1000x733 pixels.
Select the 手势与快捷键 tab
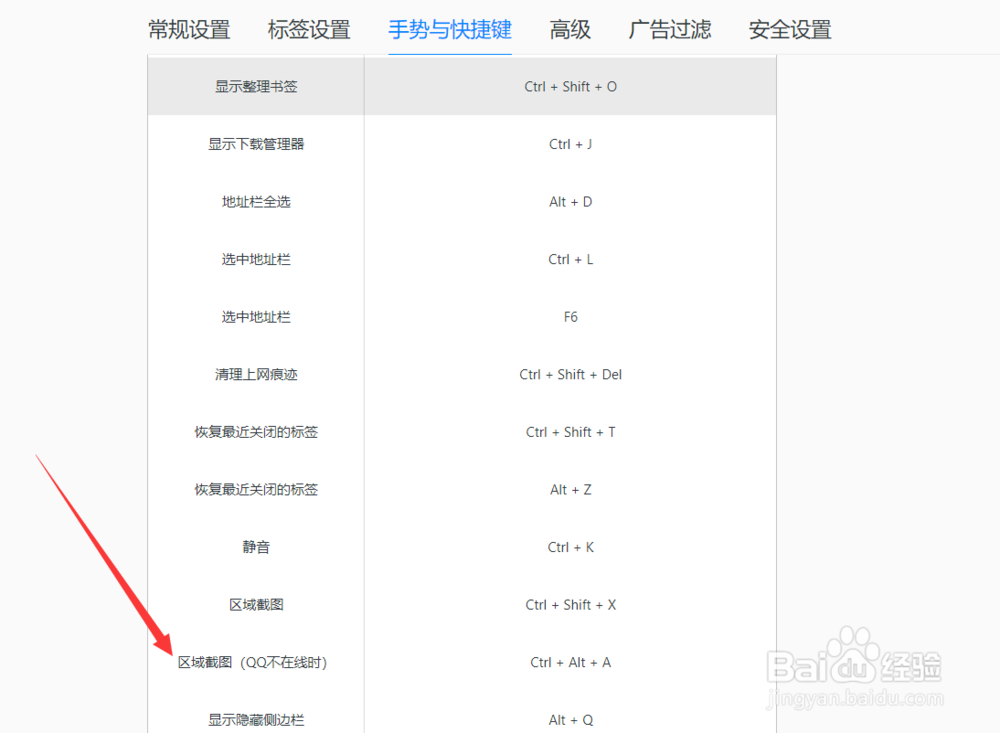pyautogui.click(x=449, y=30)
